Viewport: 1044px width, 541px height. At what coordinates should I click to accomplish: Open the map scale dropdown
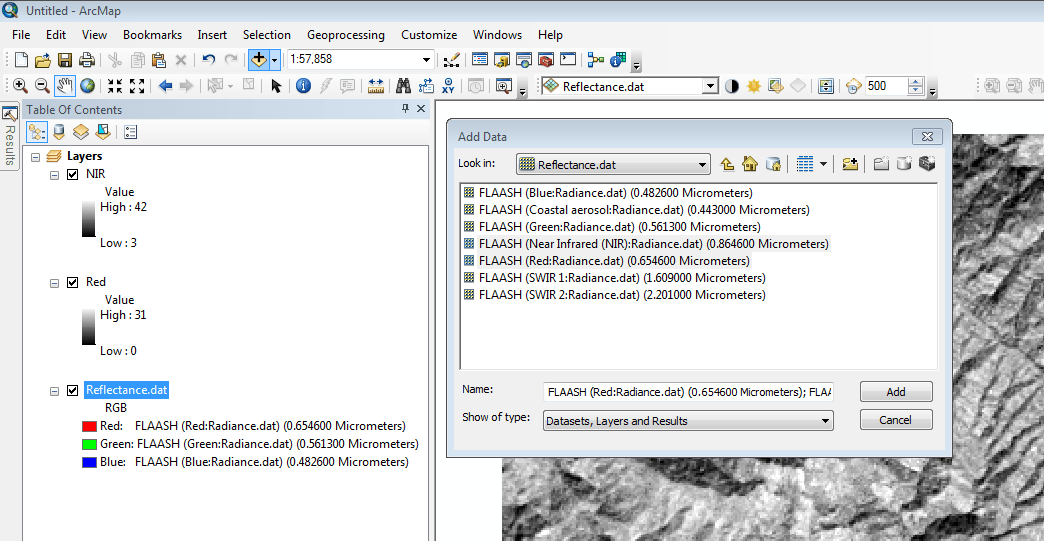tap(426, 60)
